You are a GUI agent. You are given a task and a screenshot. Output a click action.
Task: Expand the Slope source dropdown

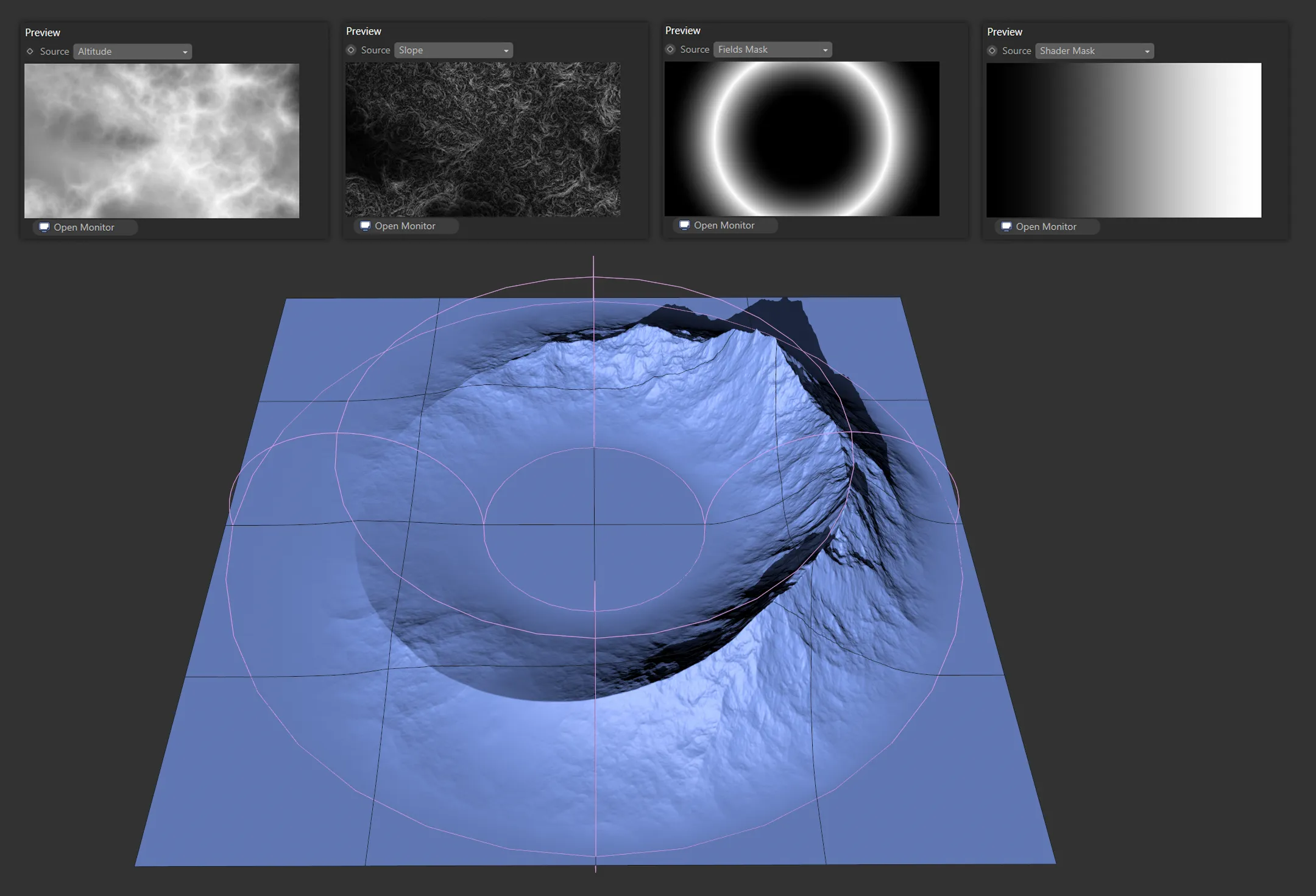click(453, 51)
